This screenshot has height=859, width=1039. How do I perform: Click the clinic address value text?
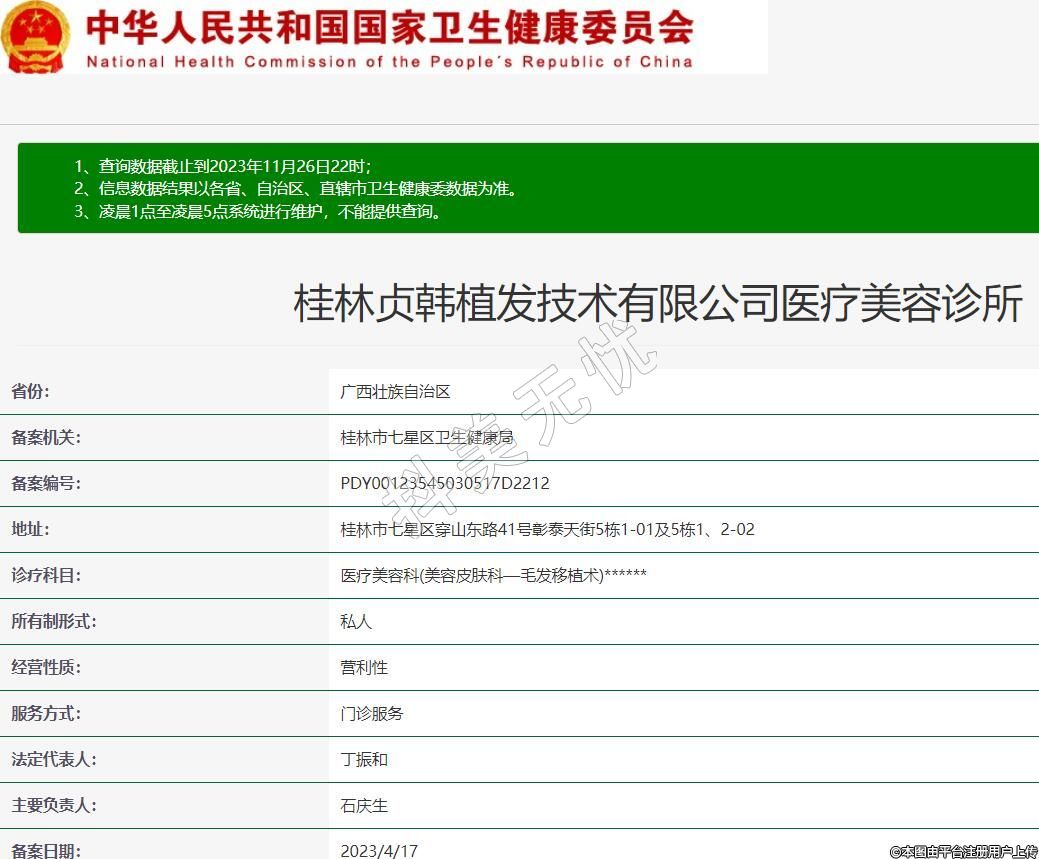pyautogui.click(x=547, y=529)
